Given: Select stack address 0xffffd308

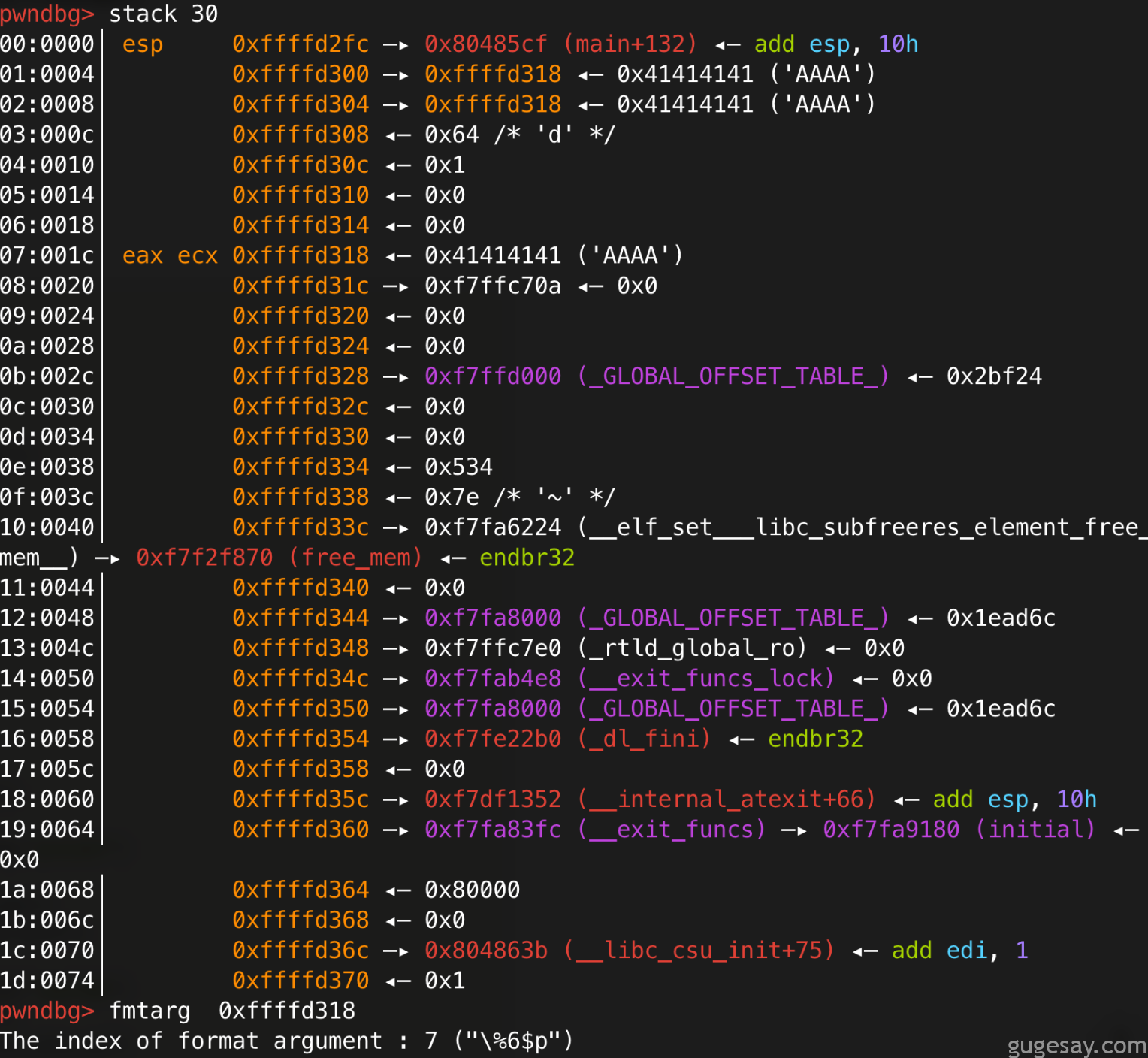Looking at the screenshot, I should click(301, 135).
